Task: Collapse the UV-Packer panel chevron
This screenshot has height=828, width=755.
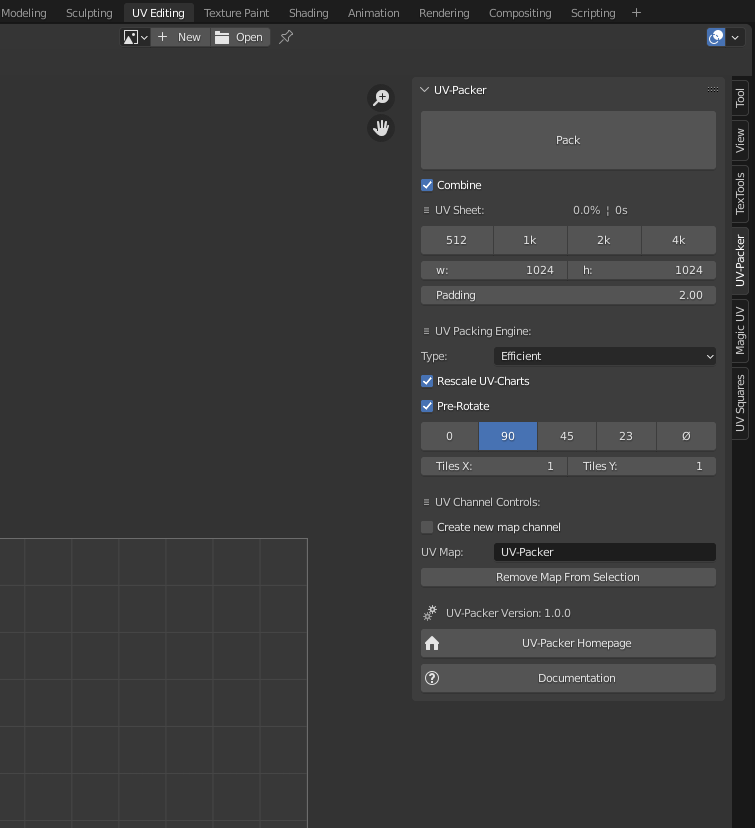Action: pos(424,90)
